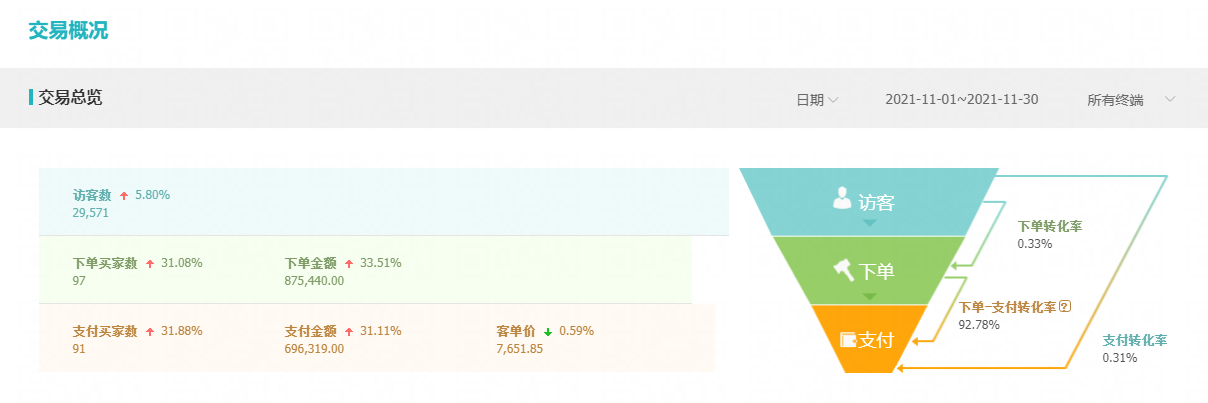Click the order gavel icon in funnel
This screenshot has width=1208, height=403.
pos(841,268)
